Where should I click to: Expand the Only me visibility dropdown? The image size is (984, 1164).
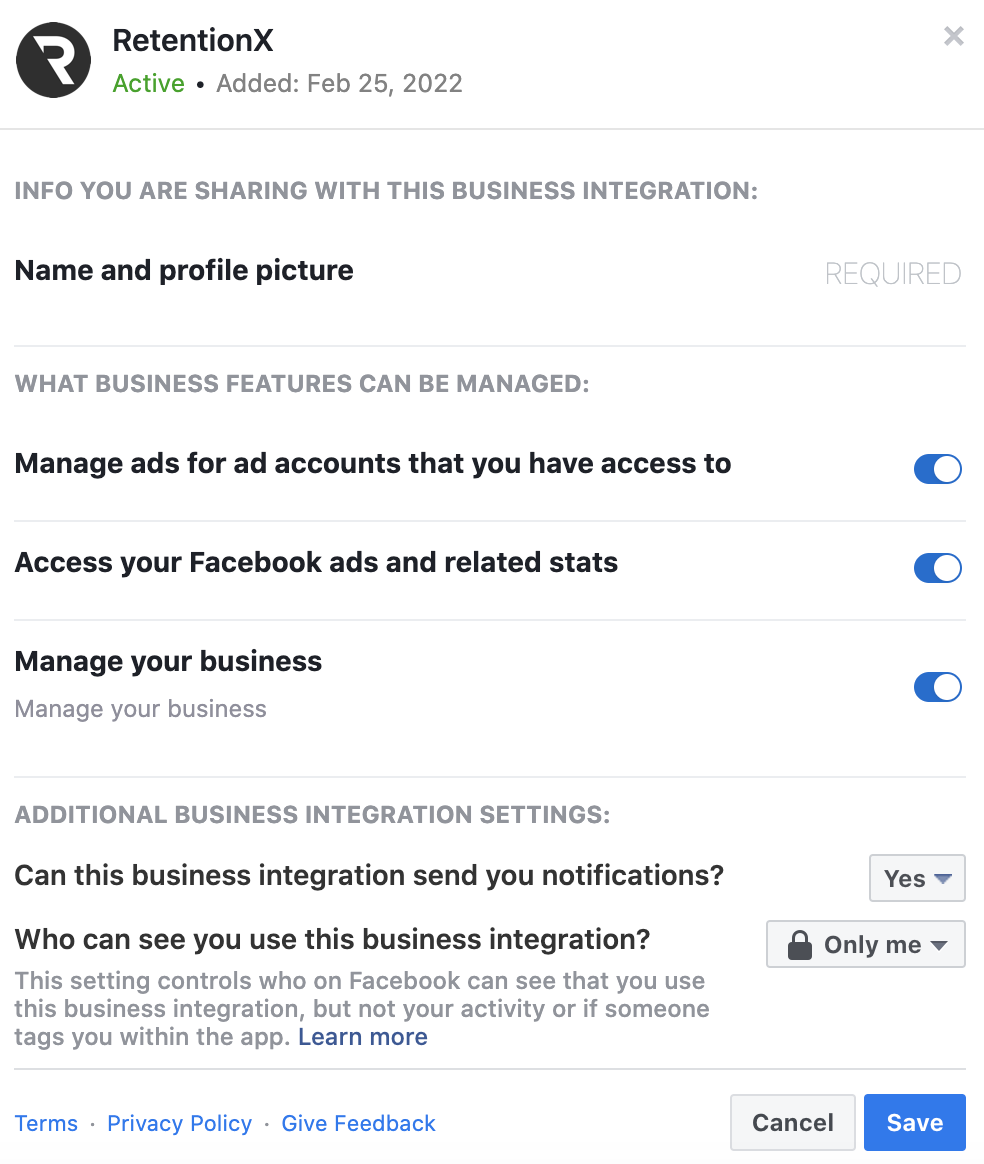(865, 943)
